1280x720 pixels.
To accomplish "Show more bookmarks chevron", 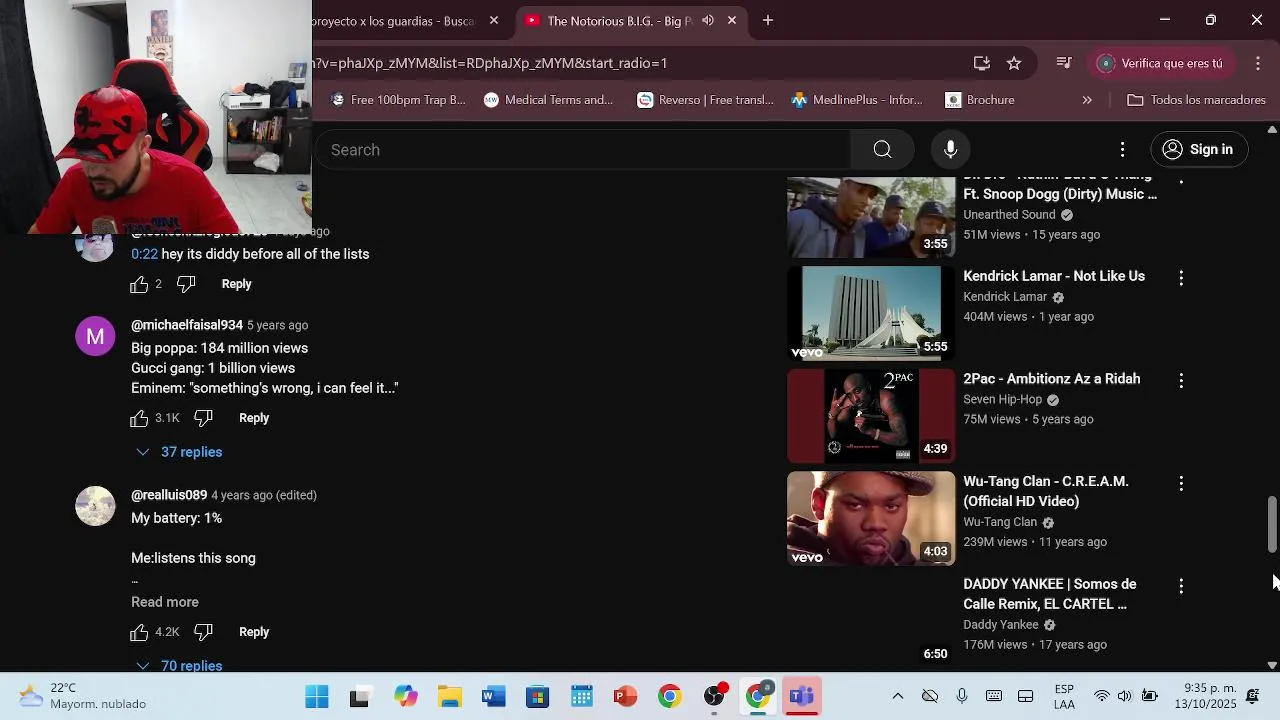I will coord(1087,100).
